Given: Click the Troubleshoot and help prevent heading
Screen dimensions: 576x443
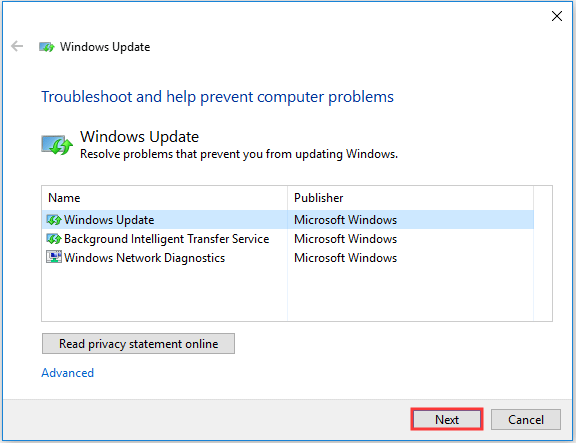Looking at the screenshot, I should click(217, 97).
